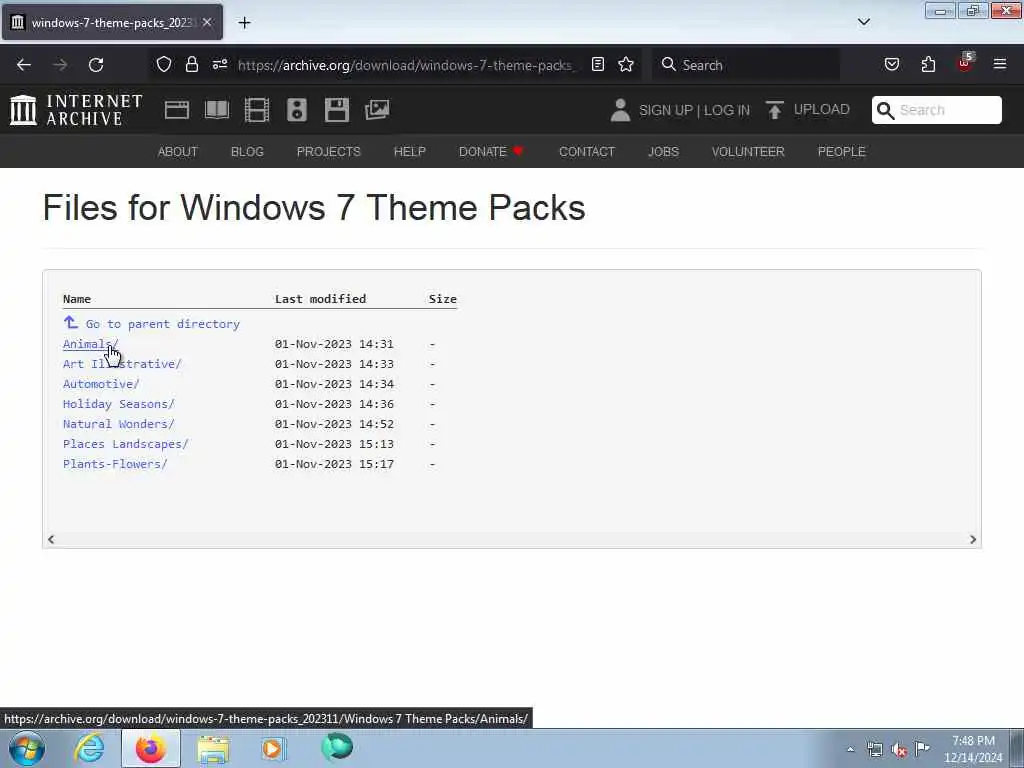Bookmark this page with the star icon

pyautogui.click(x=626, y=64)
